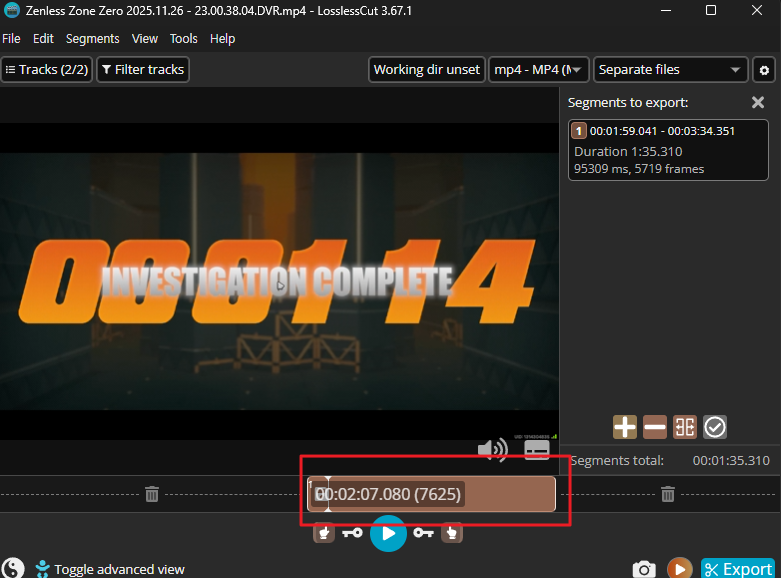Image resolution: width=781 pixels, height=578 pixels.
Task: Show the Tracks (2/2) panel
Action: pyautogui.click(x=47, y=70)
